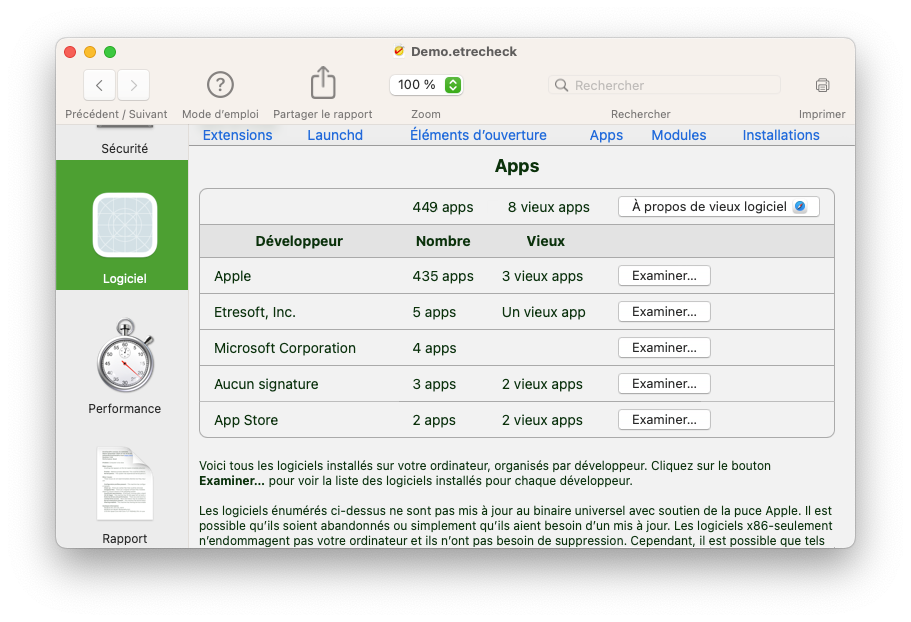The width and height of the screenshot is (911, 622).
Task: Click the Rechercher search field
Action: pos(664,85)
